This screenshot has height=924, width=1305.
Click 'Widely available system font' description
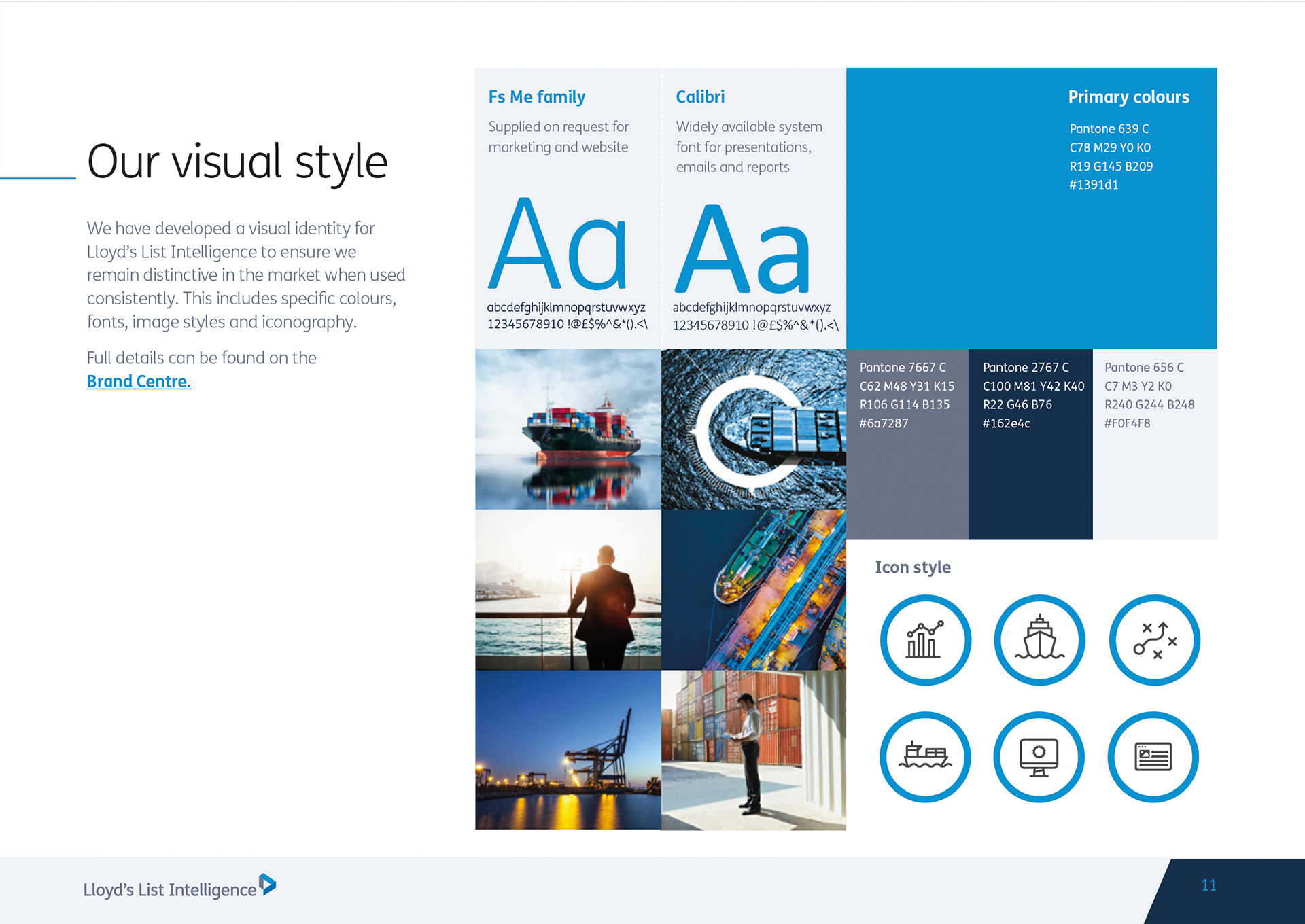coord(749,147)
